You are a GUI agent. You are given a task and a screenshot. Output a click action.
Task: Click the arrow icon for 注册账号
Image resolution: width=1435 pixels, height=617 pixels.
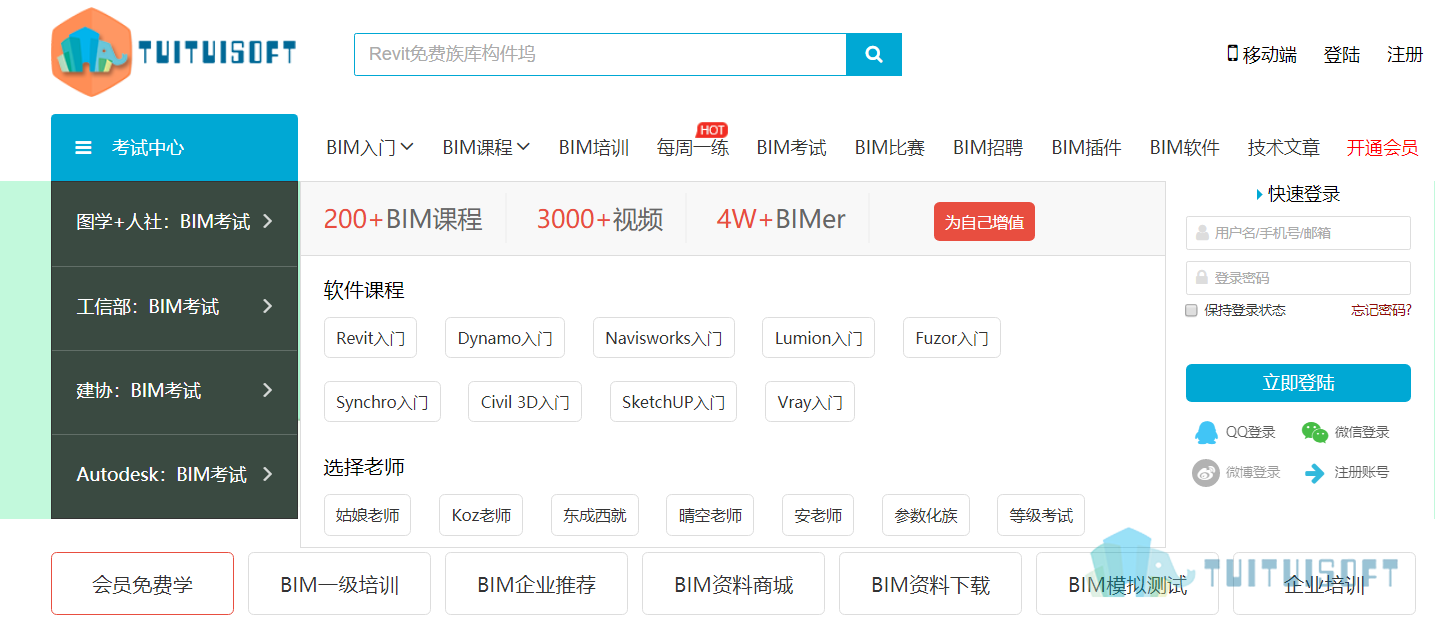tap(1315, 472)
